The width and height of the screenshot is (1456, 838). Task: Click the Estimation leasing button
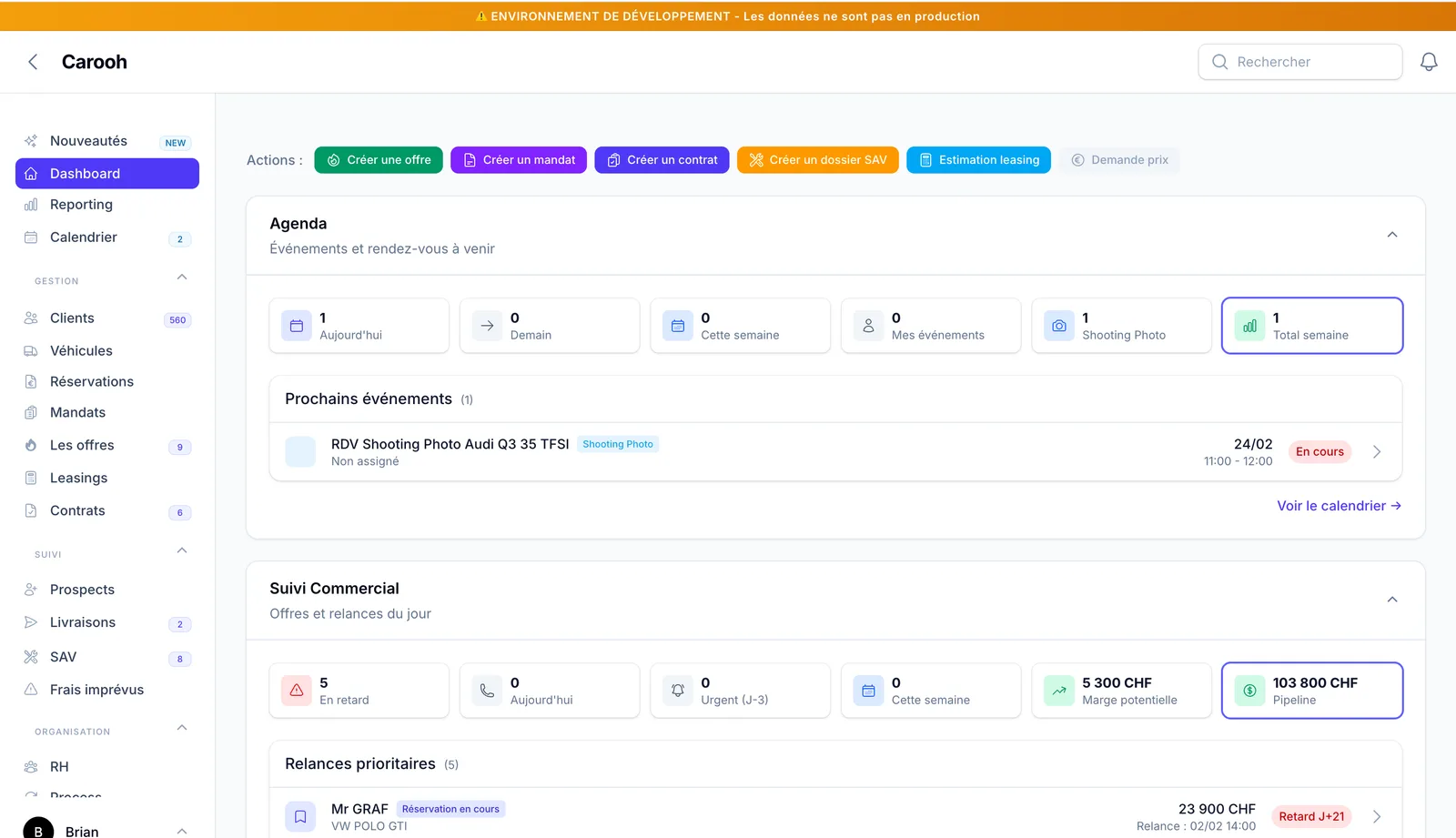(978, 160)
